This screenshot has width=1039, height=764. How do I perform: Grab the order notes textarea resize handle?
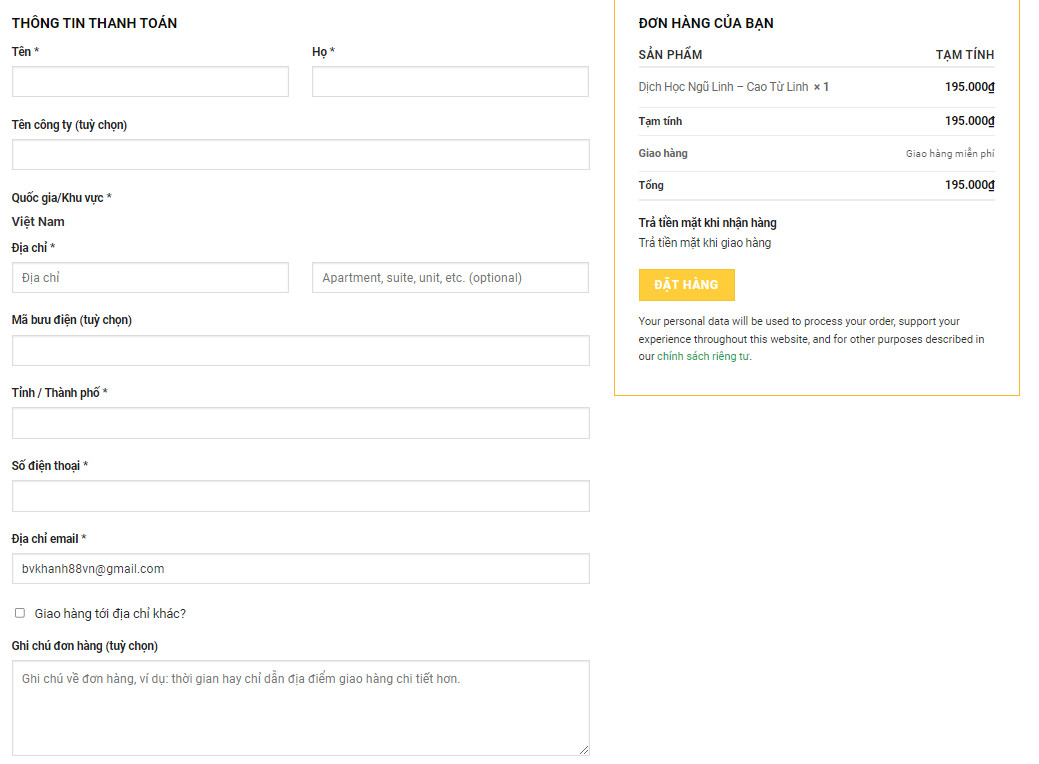[x=583, y=749]
